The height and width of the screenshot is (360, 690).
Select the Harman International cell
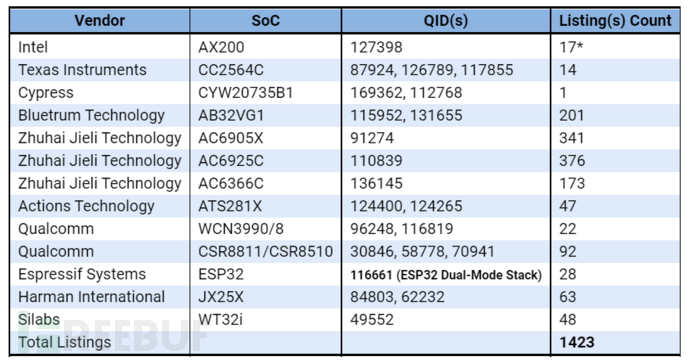tap(99, 297)
